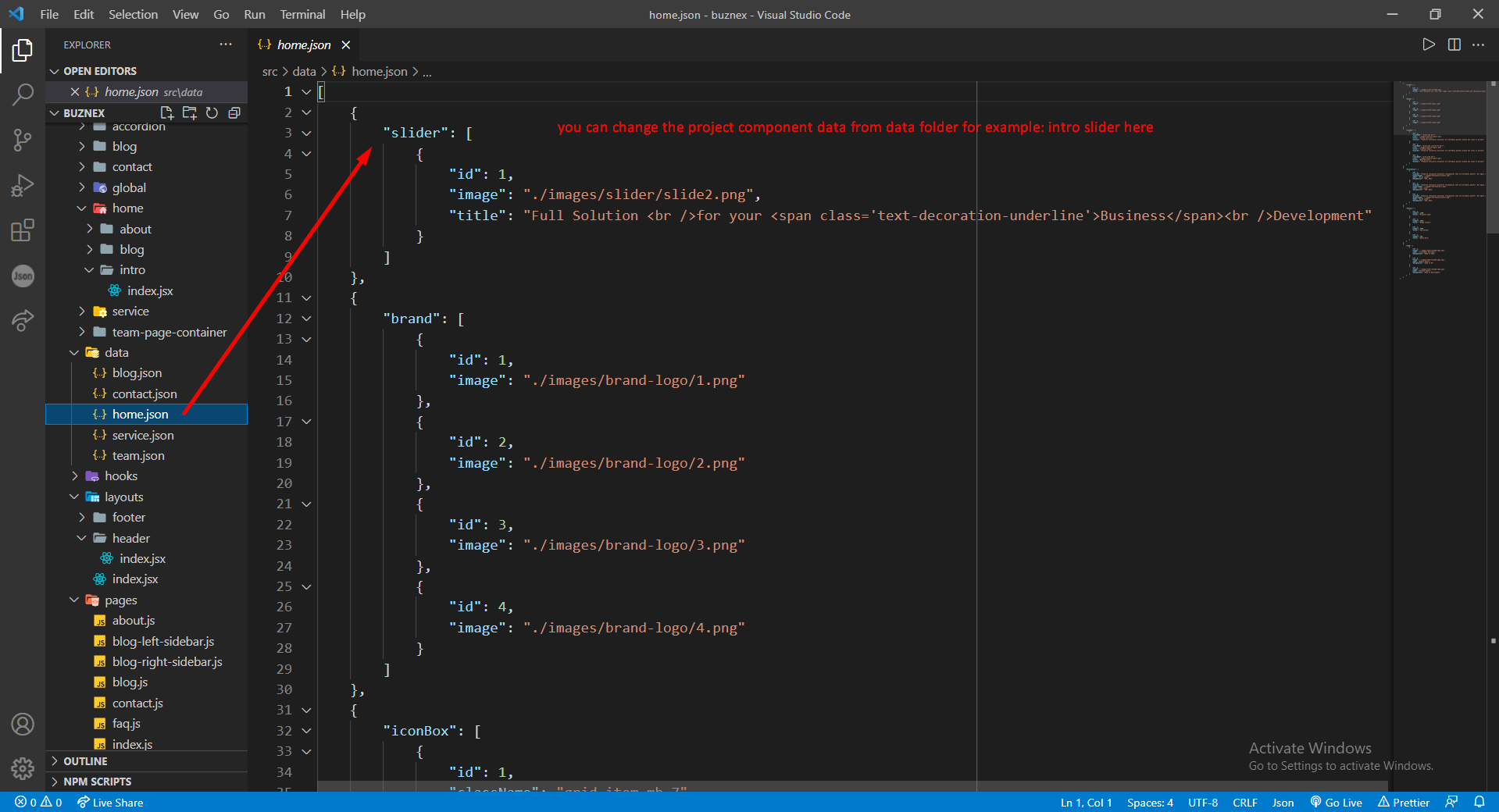
Task: Open Explorer views and more actions menu
Action: click(226, 45)
